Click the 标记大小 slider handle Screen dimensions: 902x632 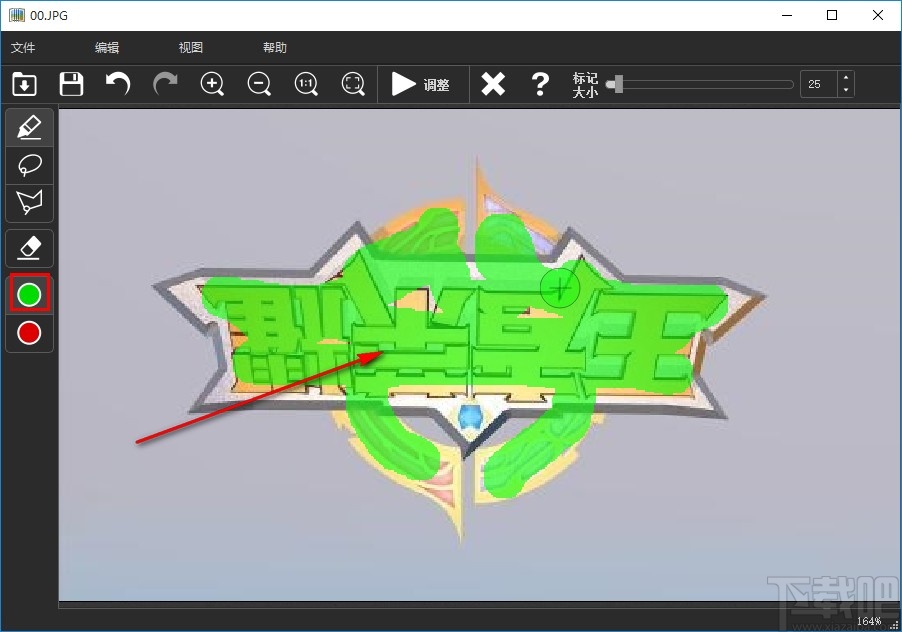[616, 84]
